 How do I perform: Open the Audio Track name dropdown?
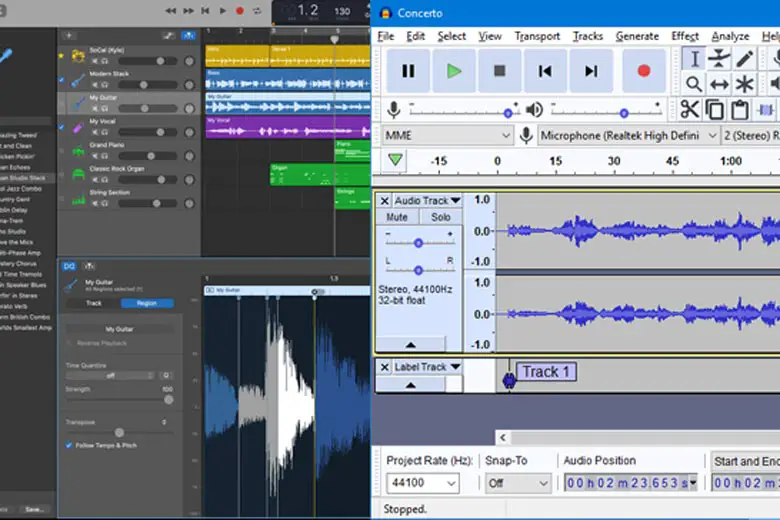427,201
